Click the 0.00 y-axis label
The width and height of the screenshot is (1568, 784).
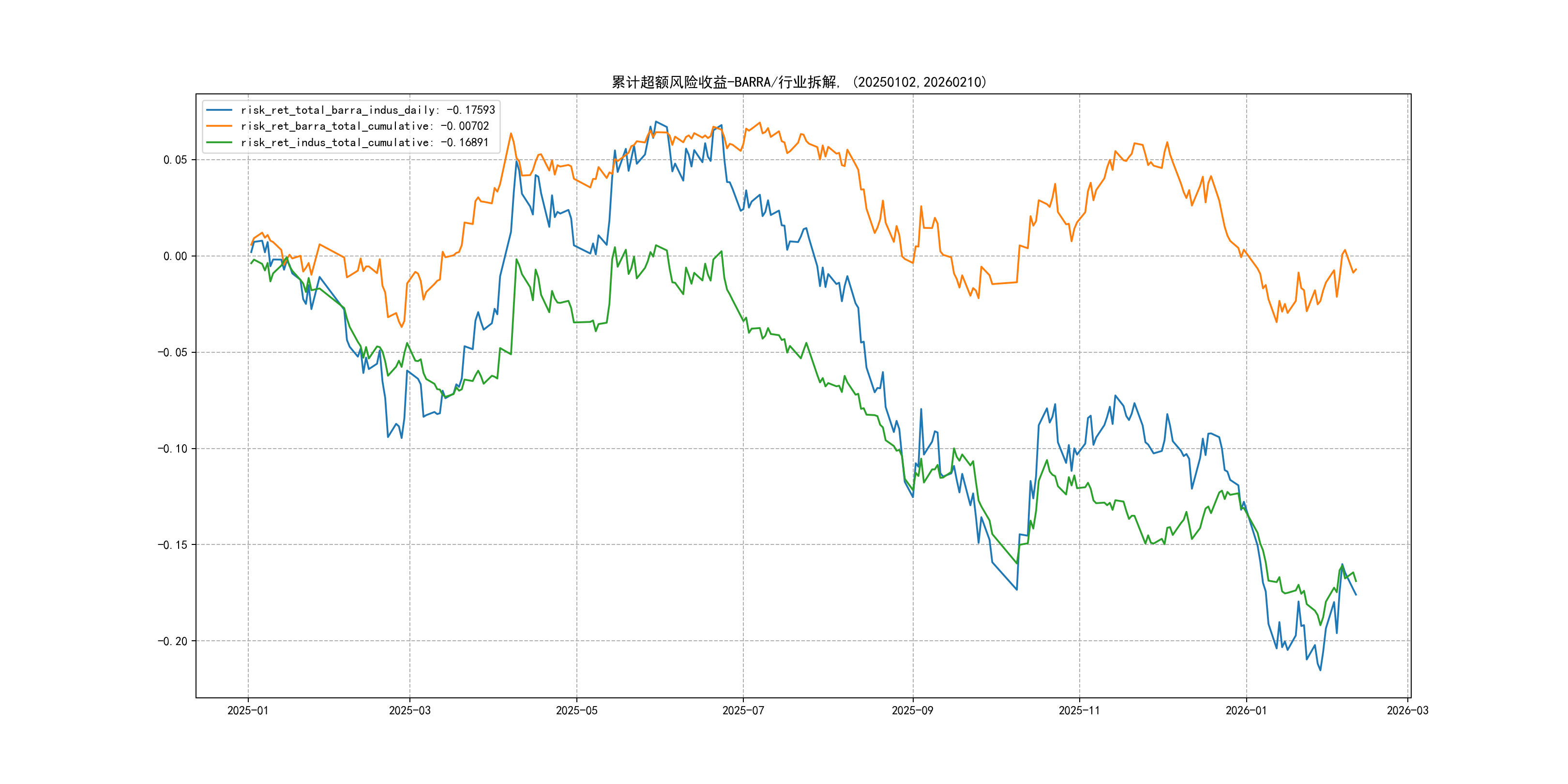pyautogui.click(x=175, y=256)
